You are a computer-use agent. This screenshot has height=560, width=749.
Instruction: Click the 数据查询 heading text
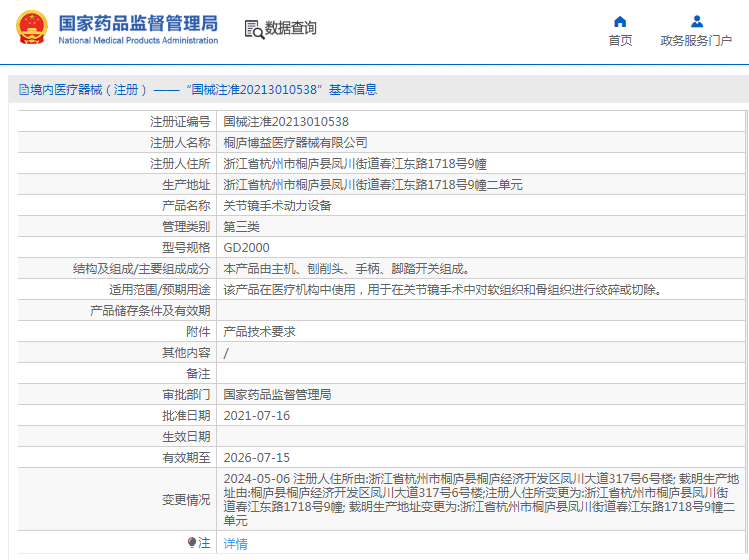click(290, 28)
